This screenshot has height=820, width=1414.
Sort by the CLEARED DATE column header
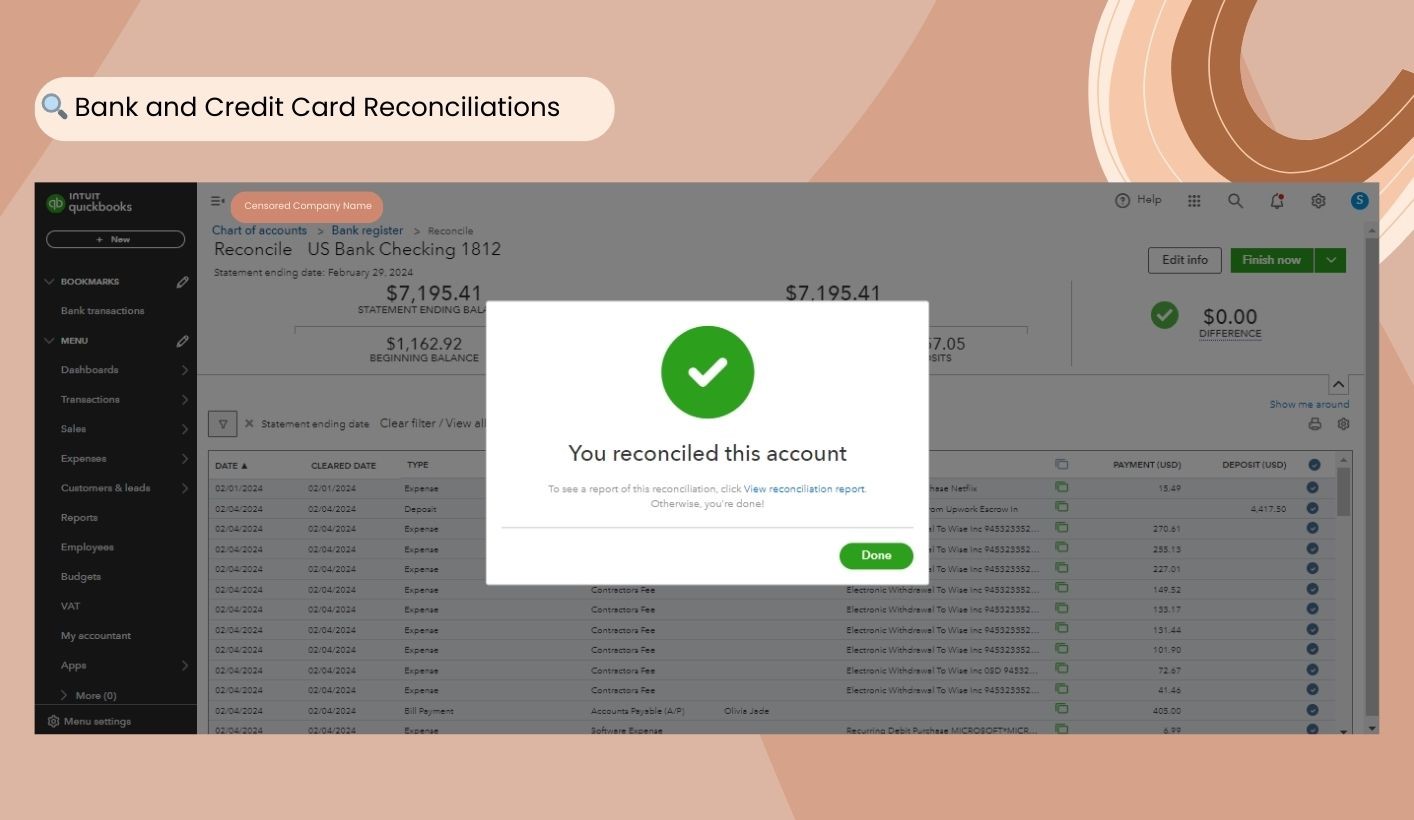point(343,466)
